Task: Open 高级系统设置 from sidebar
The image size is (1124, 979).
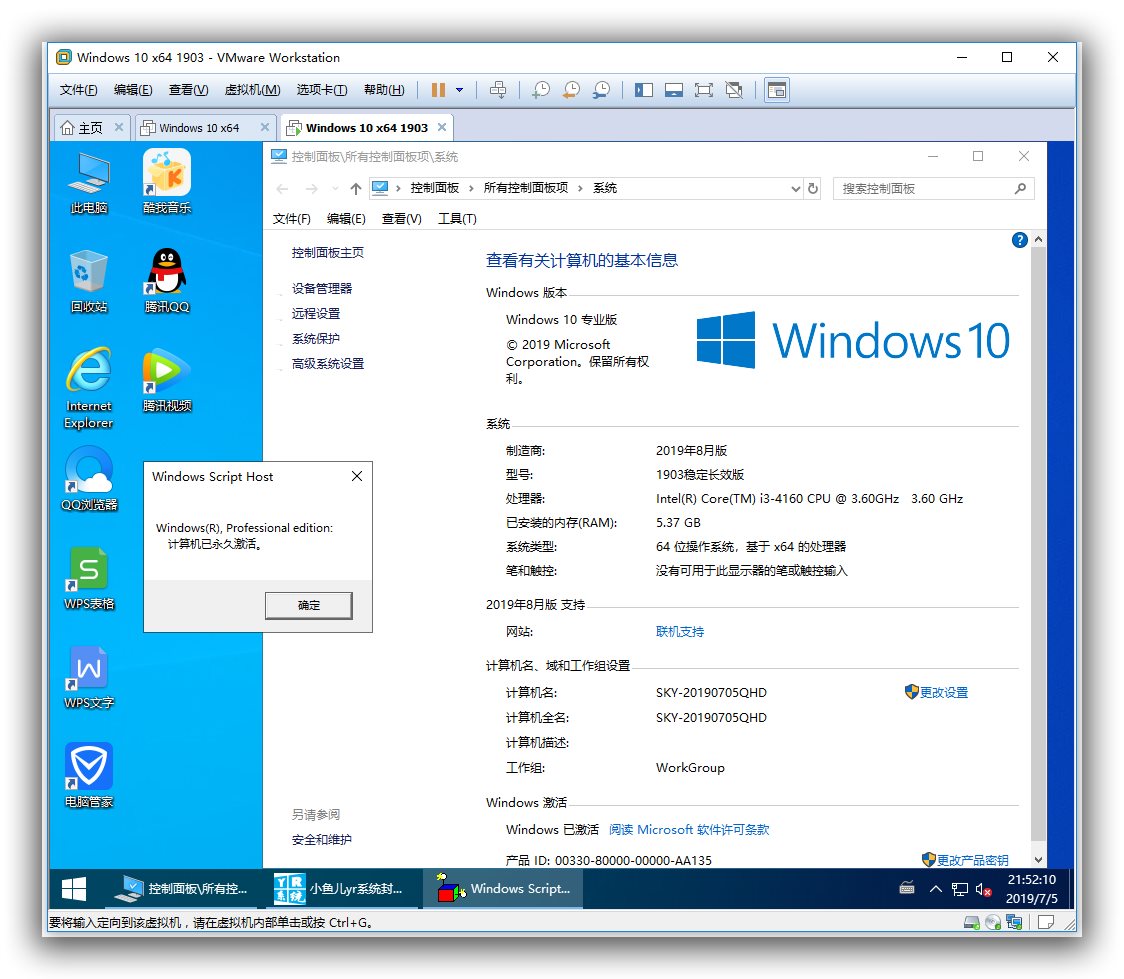Action: pyautogui.click(x=328, y=363)
